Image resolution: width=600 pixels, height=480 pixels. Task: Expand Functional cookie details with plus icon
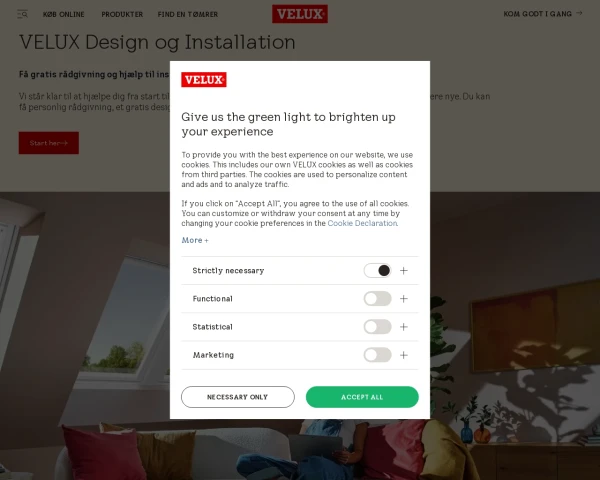[404, 299]
